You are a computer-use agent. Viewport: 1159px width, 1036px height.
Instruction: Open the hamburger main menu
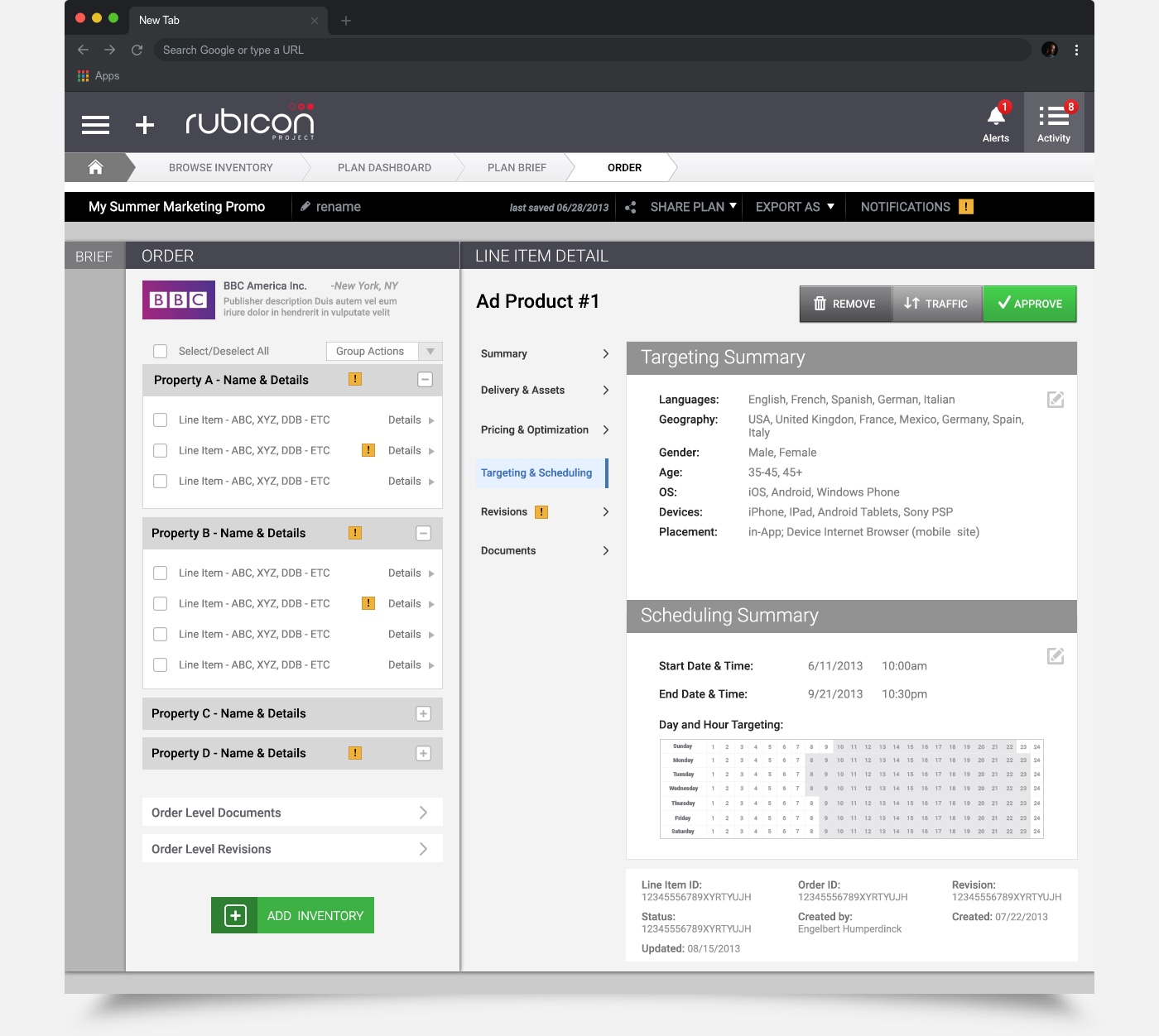click(x=95, y=124)
